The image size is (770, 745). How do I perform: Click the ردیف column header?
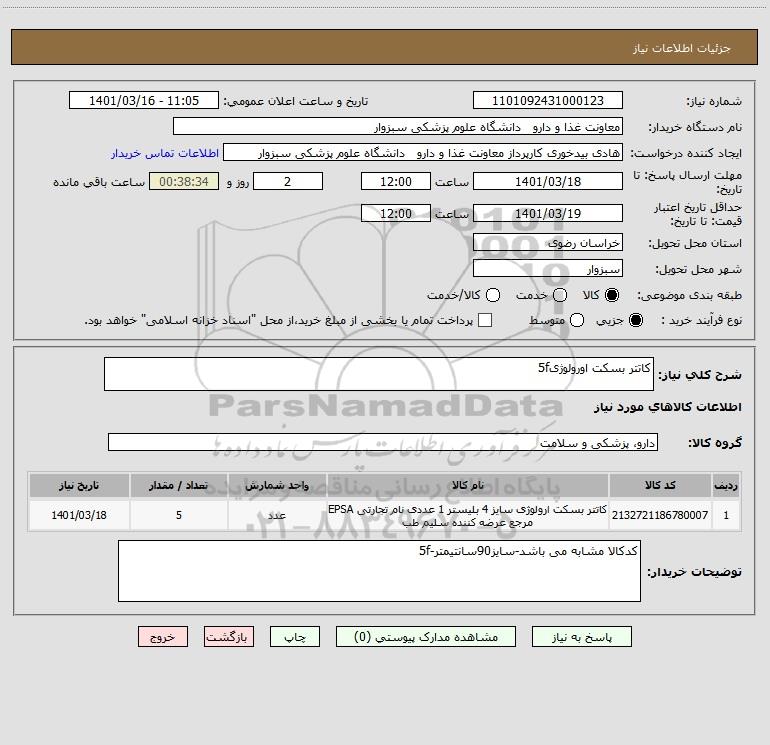pos(726,486)
